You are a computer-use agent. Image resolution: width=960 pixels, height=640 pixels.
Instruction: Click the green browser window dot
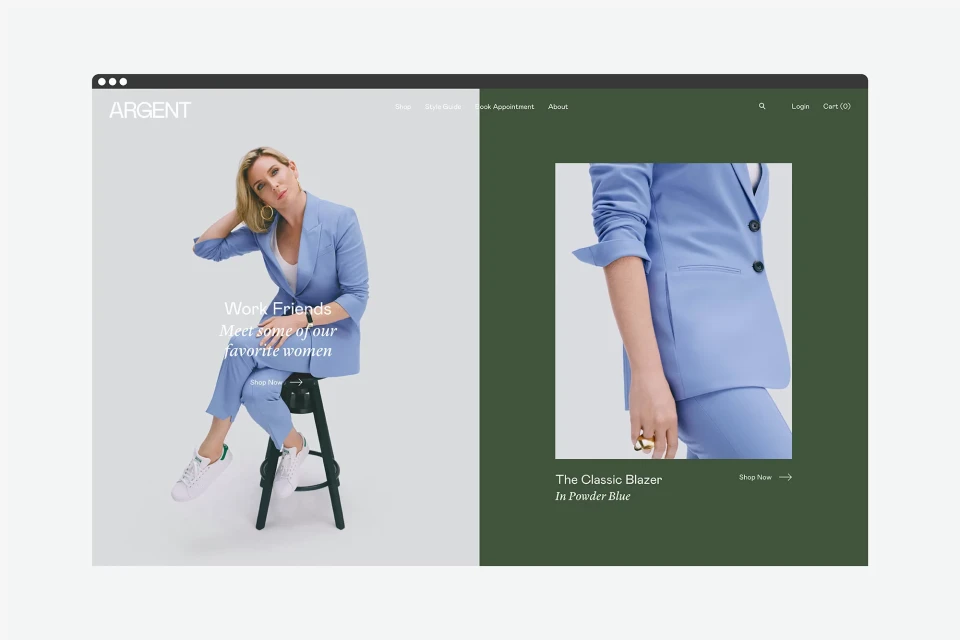pyautogui.click(x=123, y=81)
